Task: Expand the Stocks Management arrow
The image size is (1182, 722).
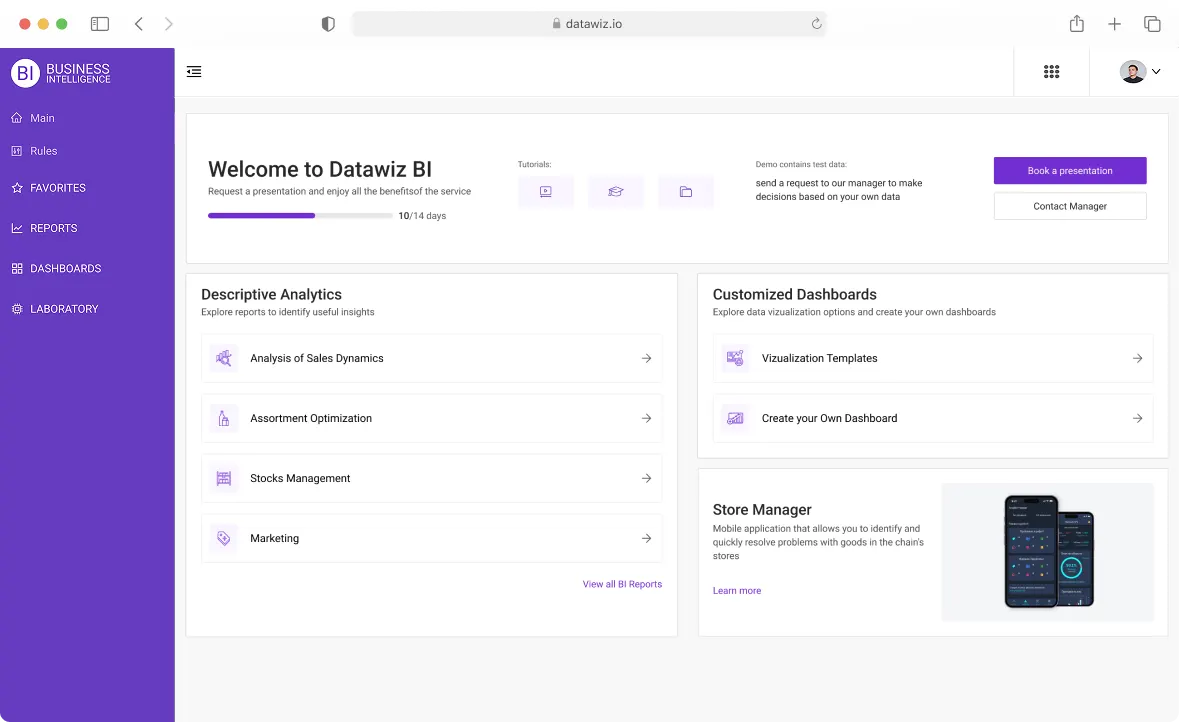Action: 646,478
